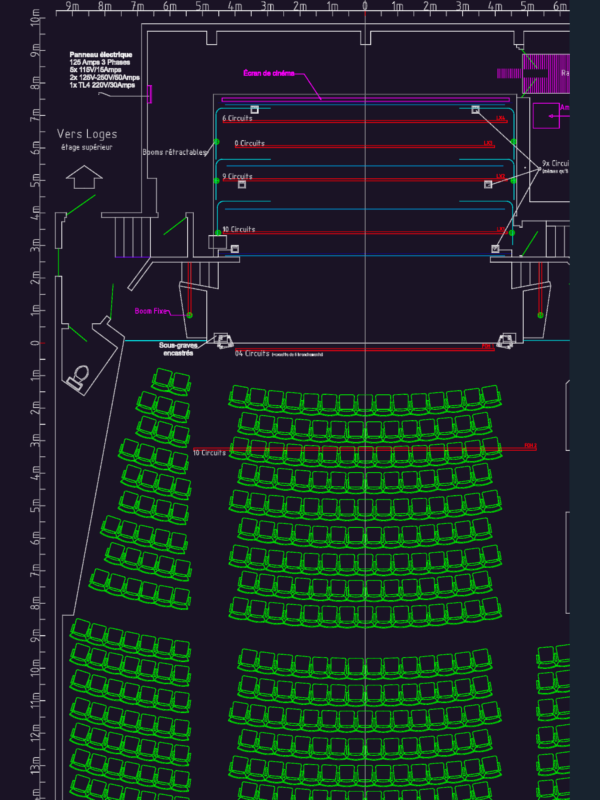Screen dimensions: 600x800
Task: Select the staircase left of the stage
Action: [133, 237]
